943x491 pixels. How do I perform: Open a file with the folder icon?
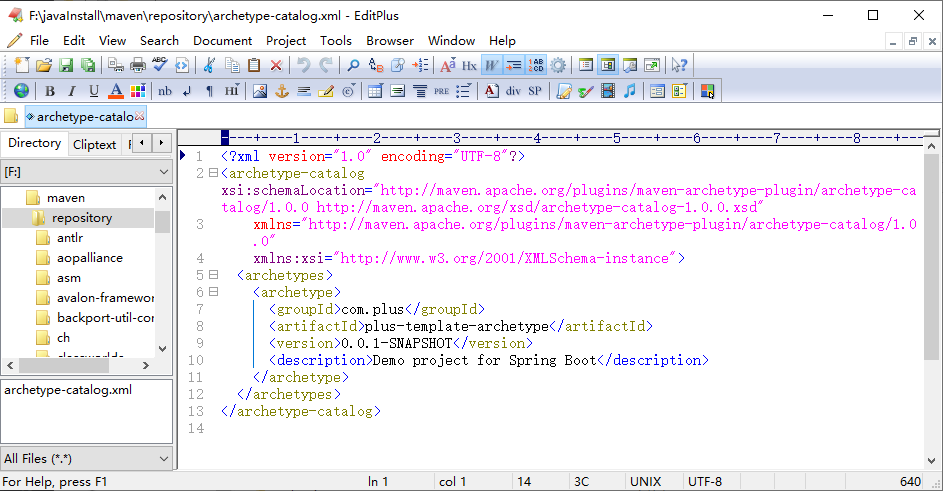pos(43,65)
